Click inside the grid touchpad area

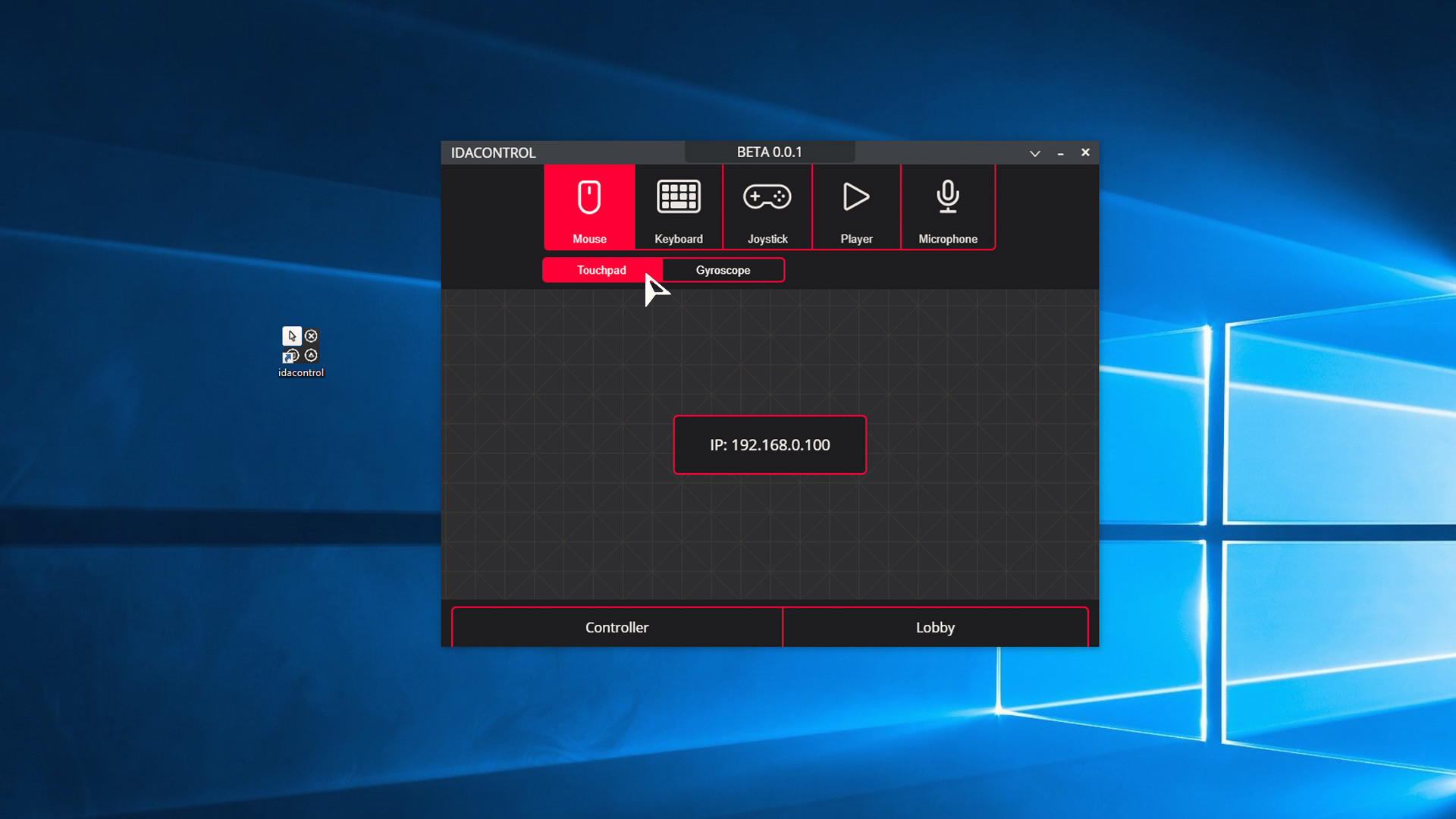coord(770,531)
